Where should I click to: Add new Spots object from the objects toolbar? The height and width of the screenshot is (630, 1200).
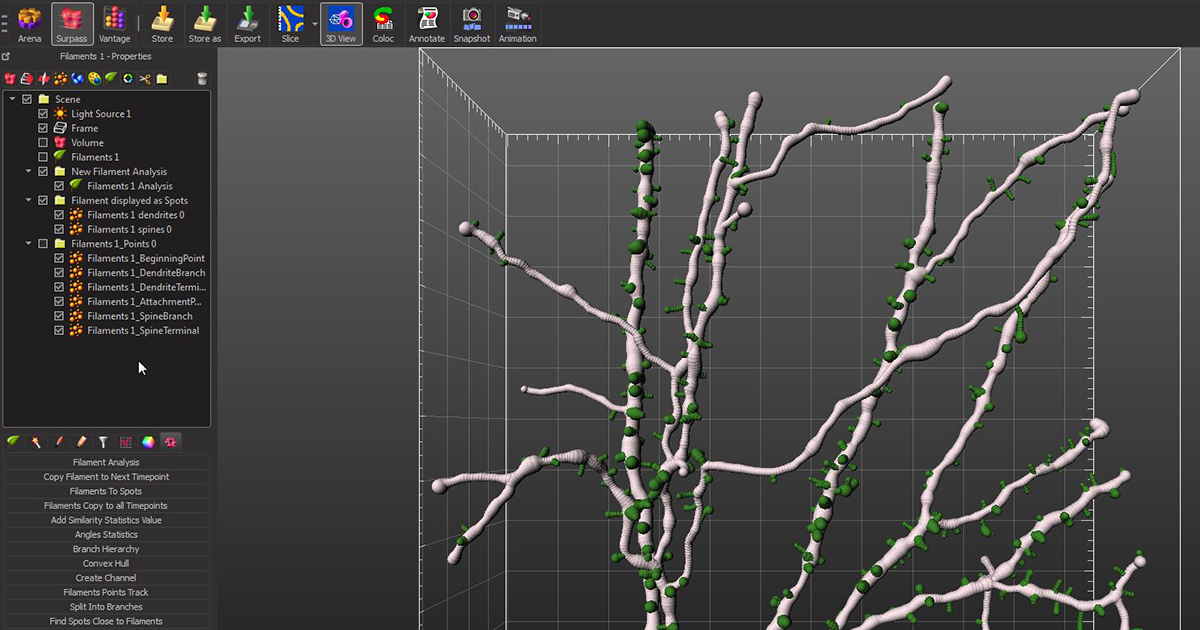[x=61, y=78]
